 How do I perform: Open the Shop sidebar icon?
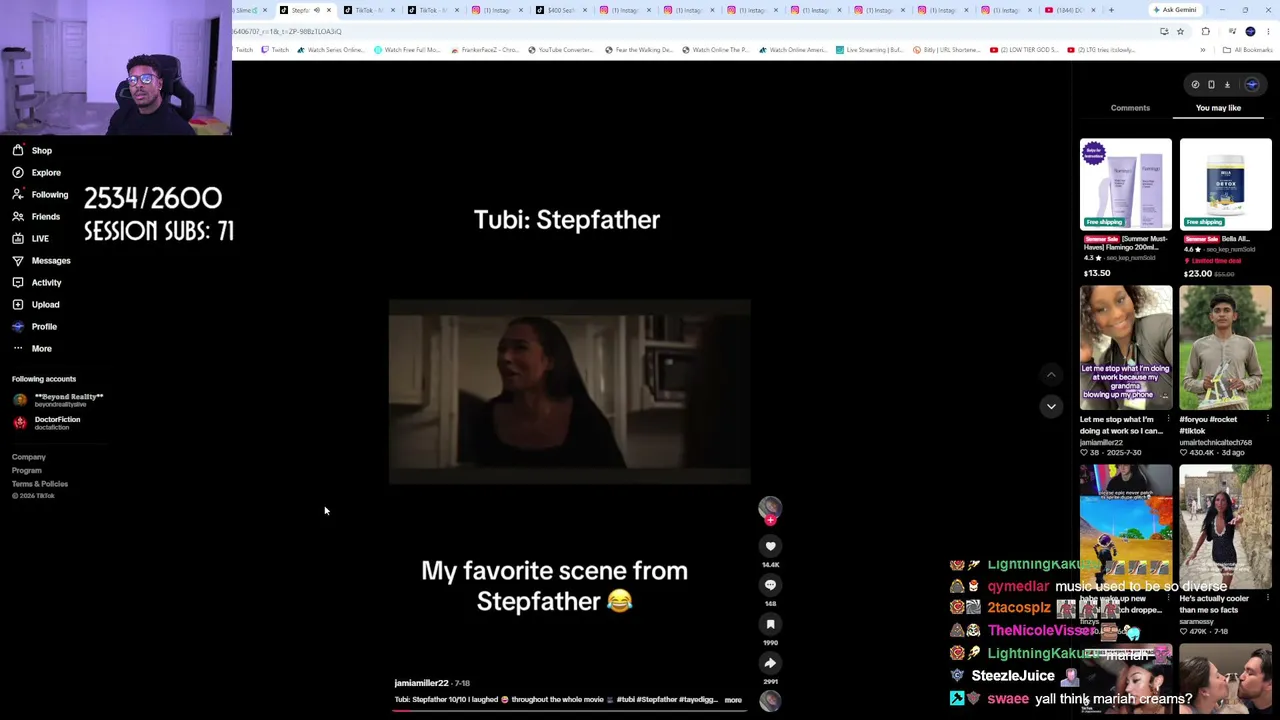coord(18,150)
